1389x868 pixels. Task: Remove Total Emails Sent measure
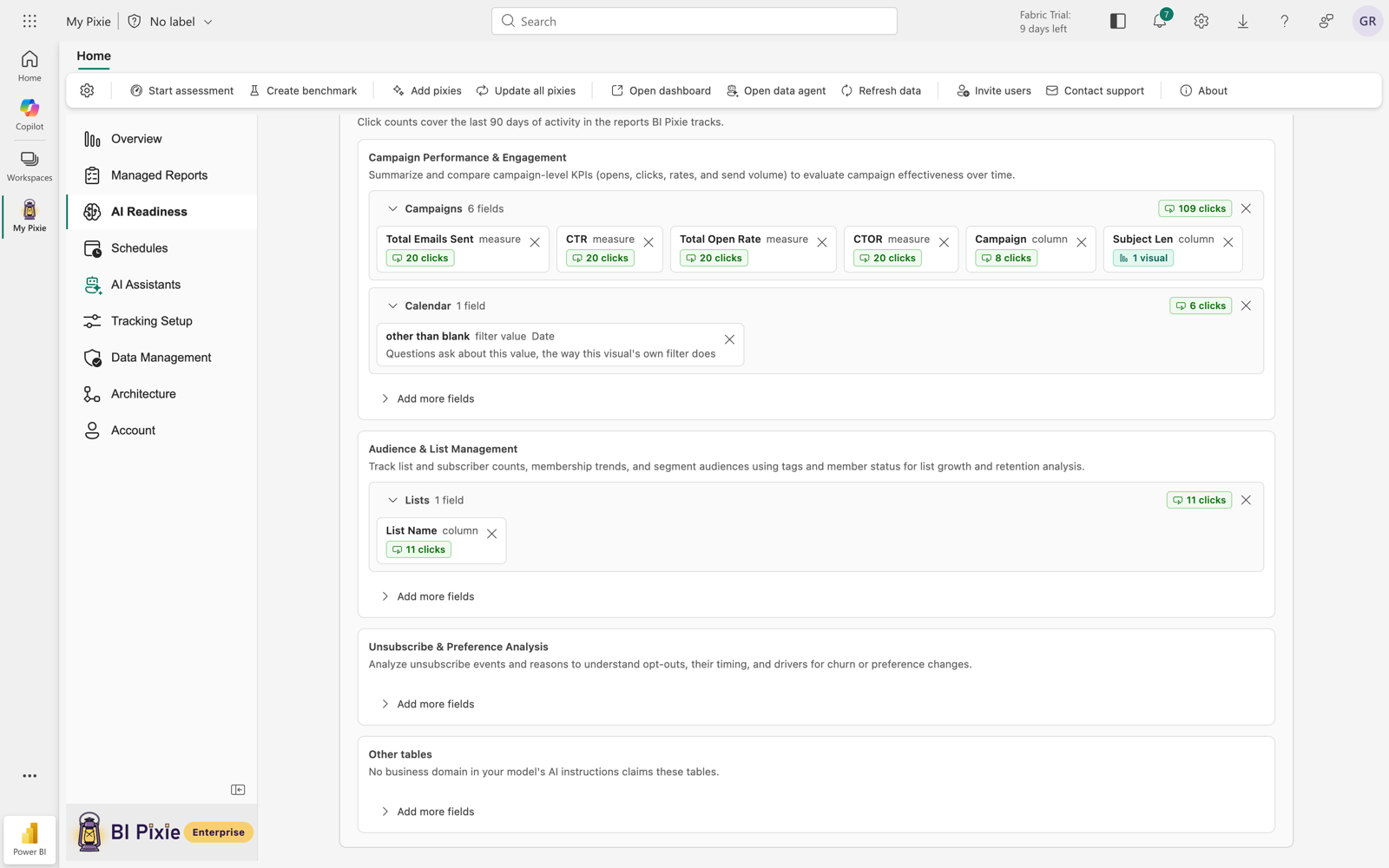[535, 242]
